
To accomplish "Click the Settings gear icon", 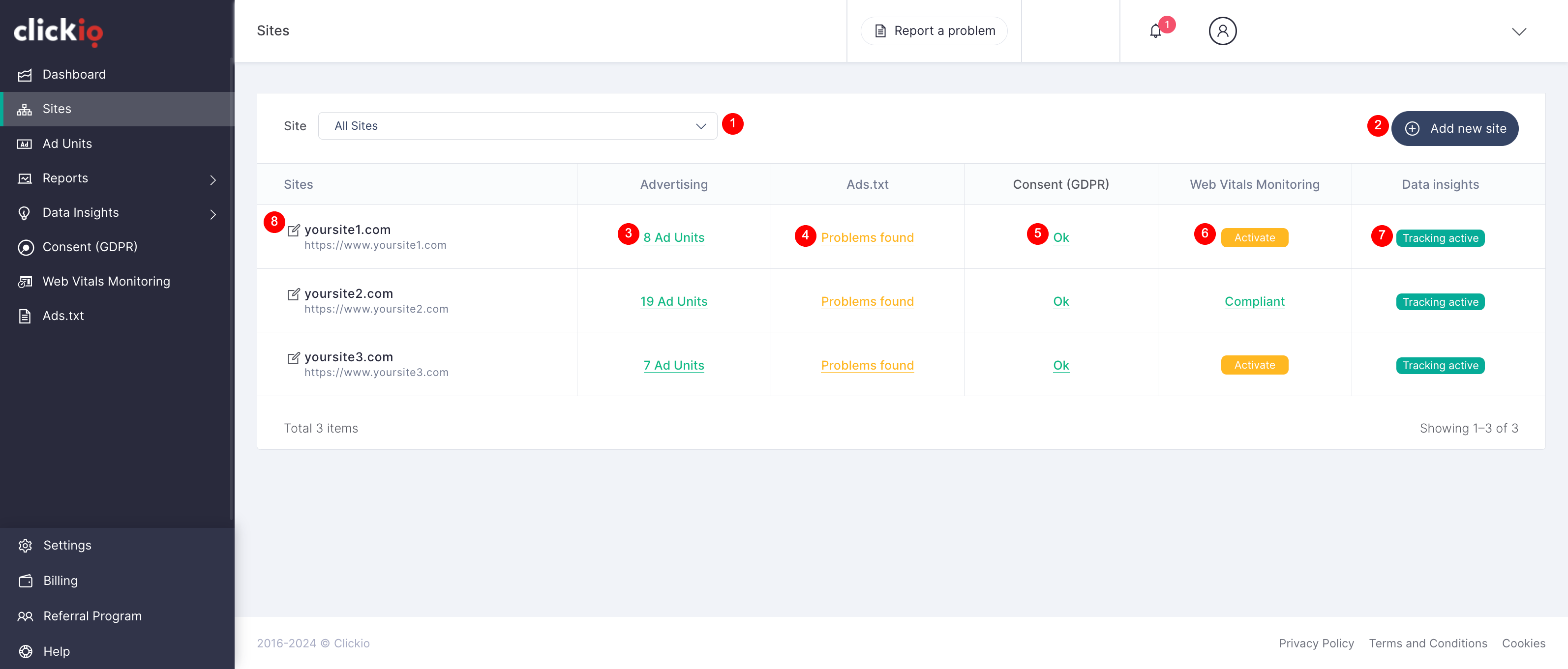I will click(x=25, y=546).
